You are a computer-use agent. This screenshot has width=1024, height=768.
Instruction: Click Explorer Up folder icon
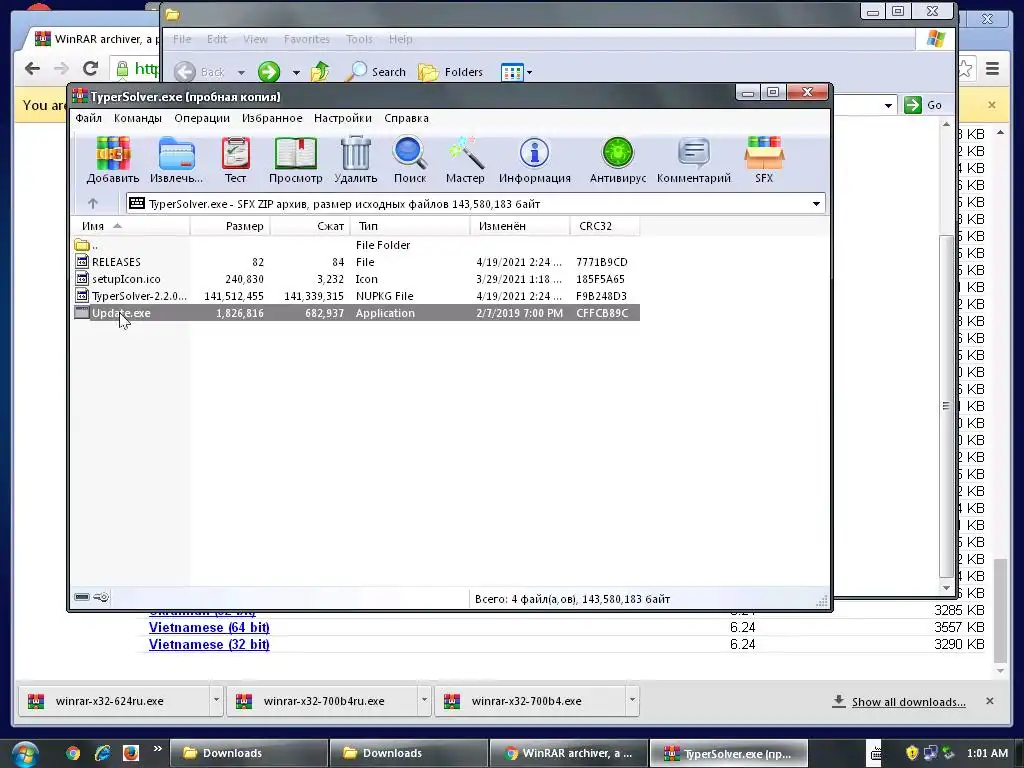pos(320,72)
